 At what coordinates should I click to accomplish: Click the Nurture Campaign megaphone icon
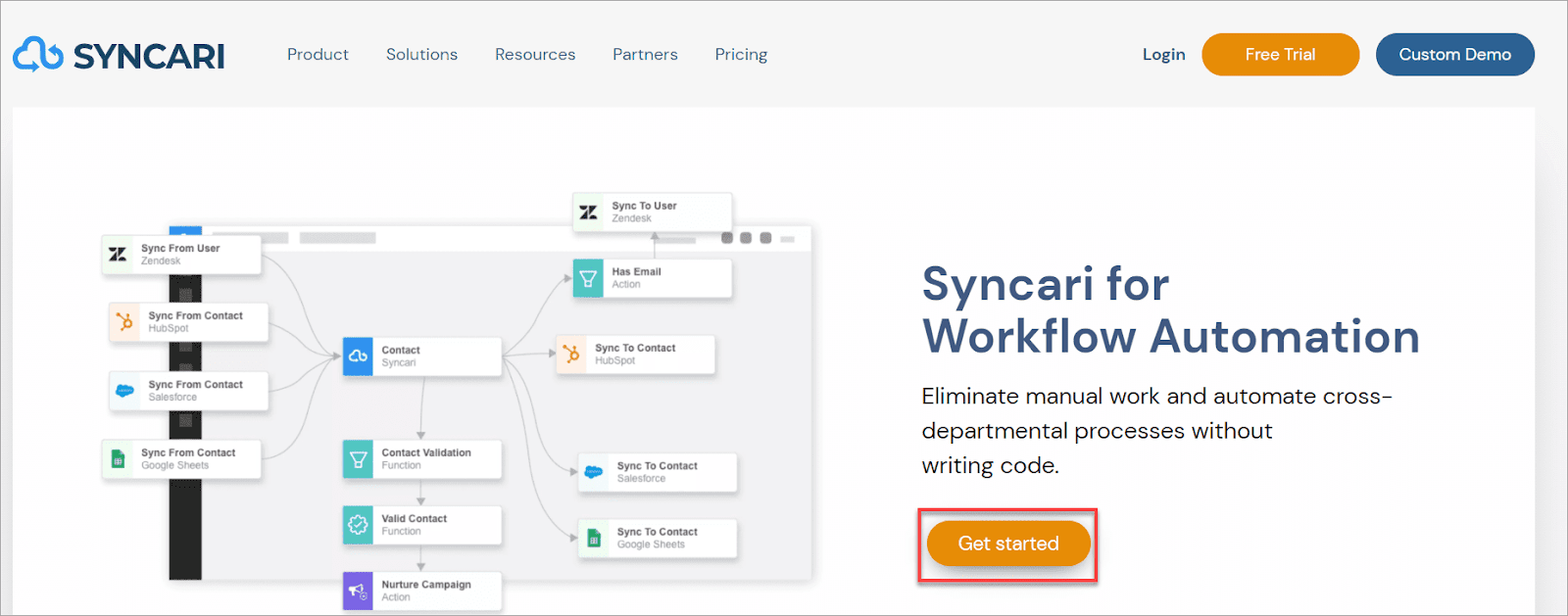coord(358,591)
